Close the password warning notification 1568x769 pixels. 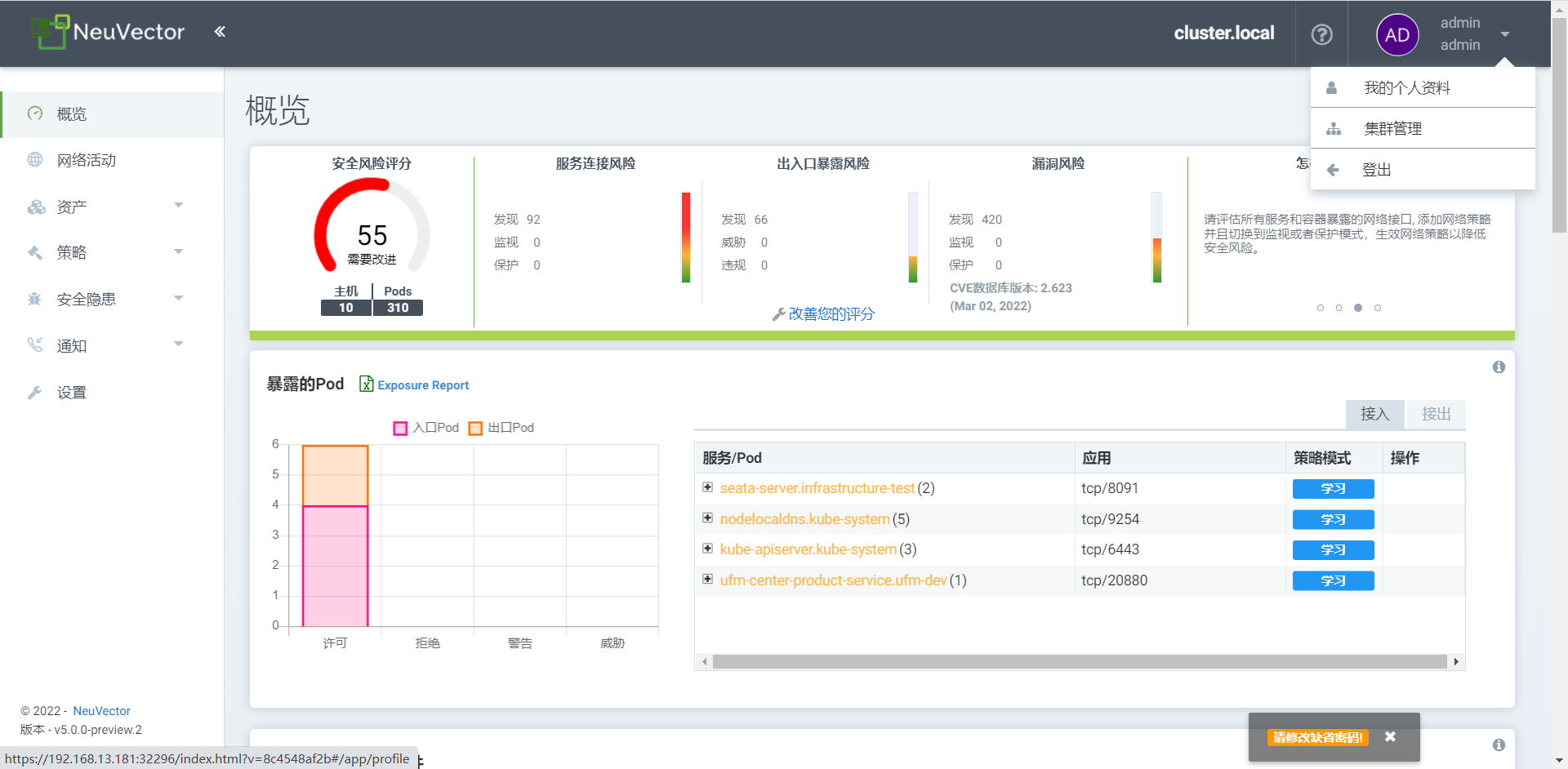(1390, 736)
